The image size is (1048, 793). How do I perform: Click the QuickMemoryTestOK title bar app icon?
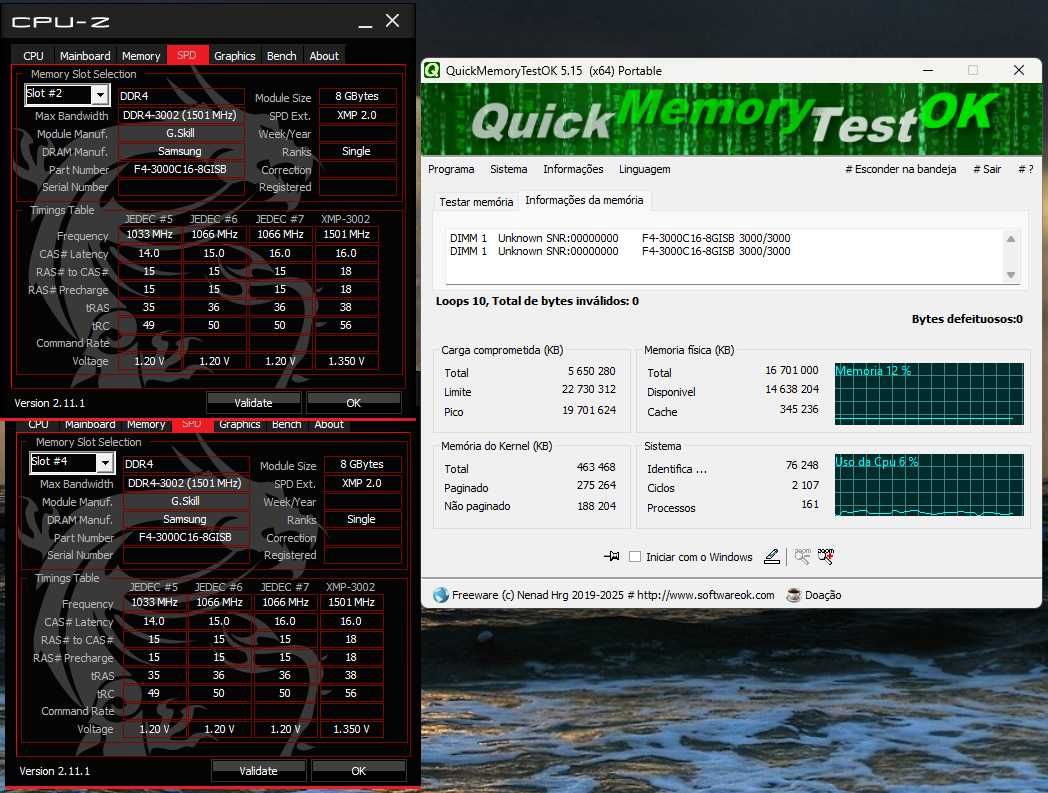tap(432, 70)
